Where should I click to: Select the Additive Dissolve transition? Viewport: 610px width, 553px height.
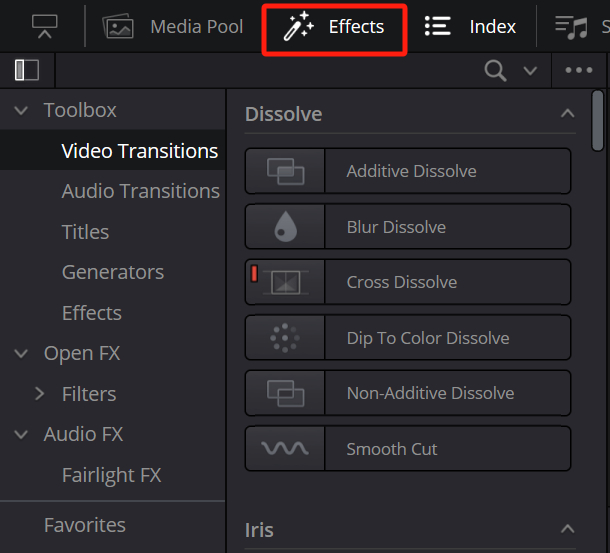point(411,171)
